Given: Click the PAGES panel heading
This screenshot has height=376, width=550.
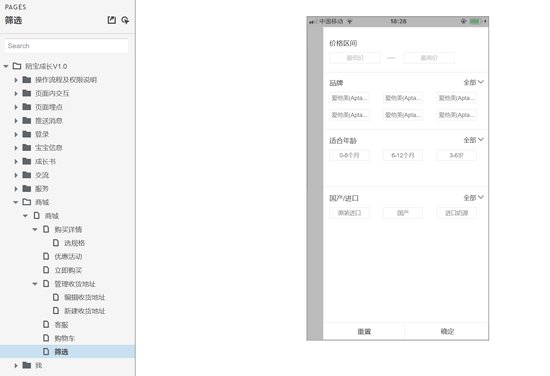Looking at the screenshot, I should (x=15, y=7).
